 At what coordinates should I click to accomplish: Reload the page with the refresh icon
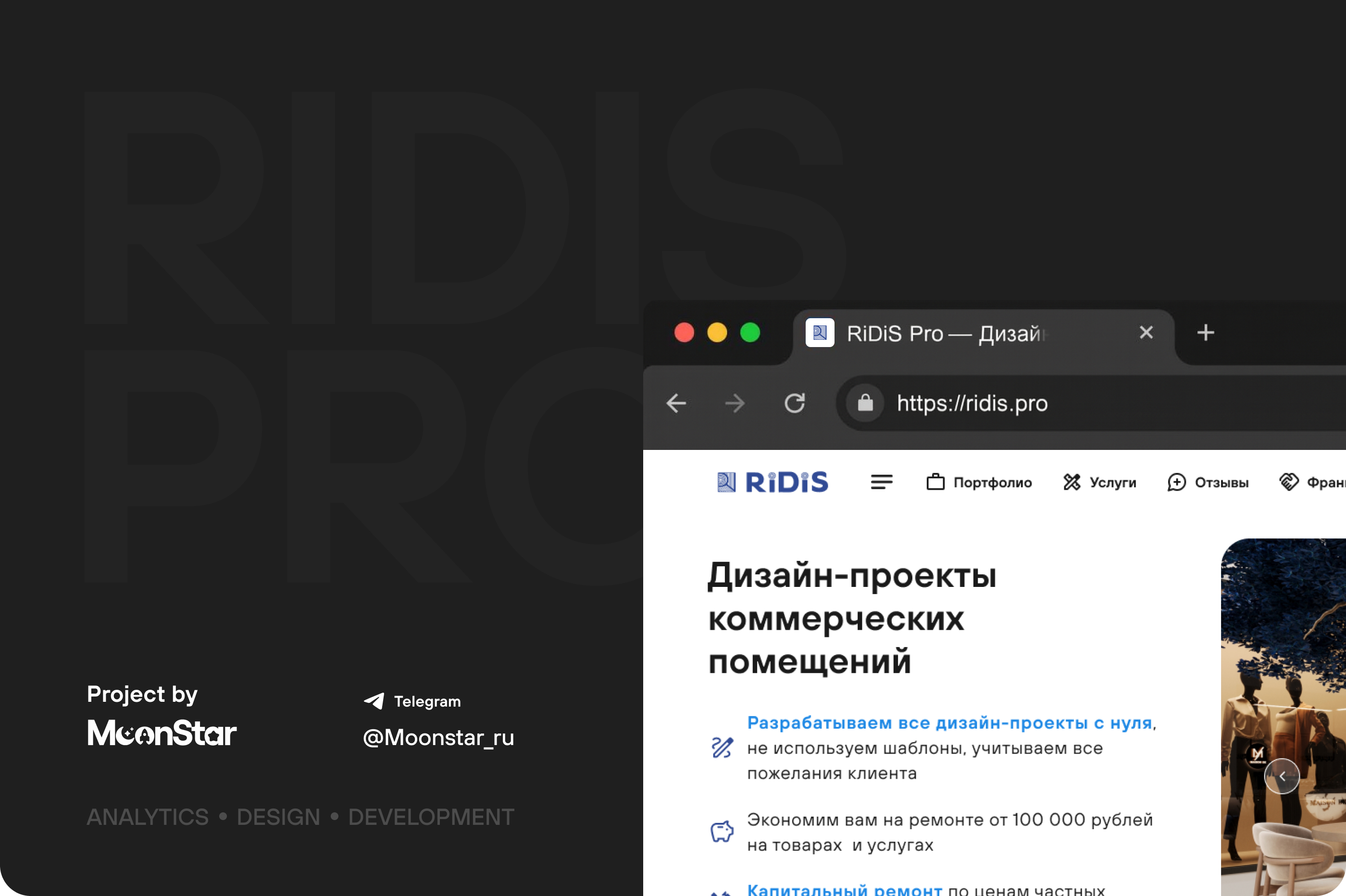[795, 403]
